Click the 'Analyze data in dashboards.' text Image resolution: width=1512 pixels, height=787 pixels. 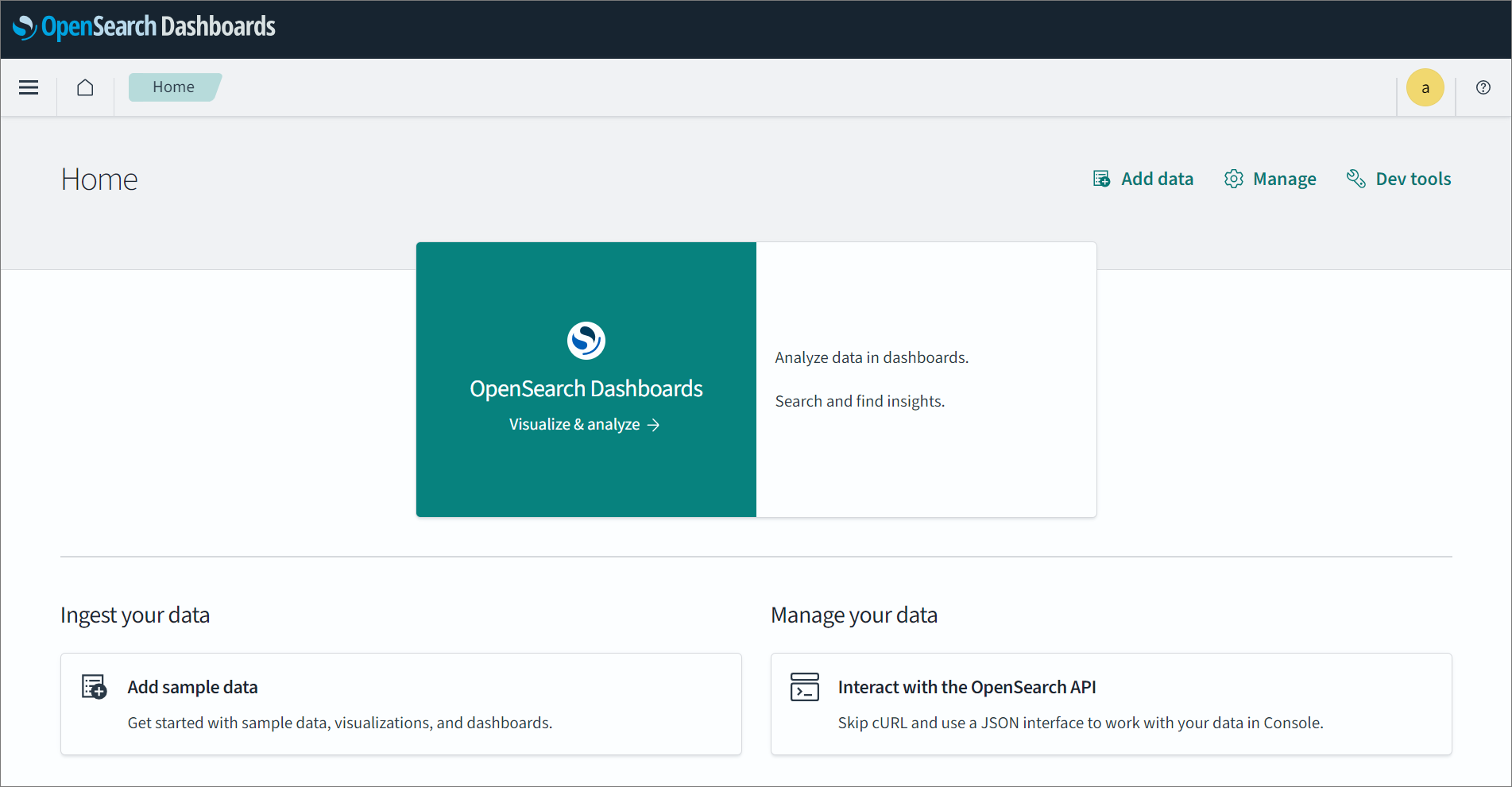[872, 357]
